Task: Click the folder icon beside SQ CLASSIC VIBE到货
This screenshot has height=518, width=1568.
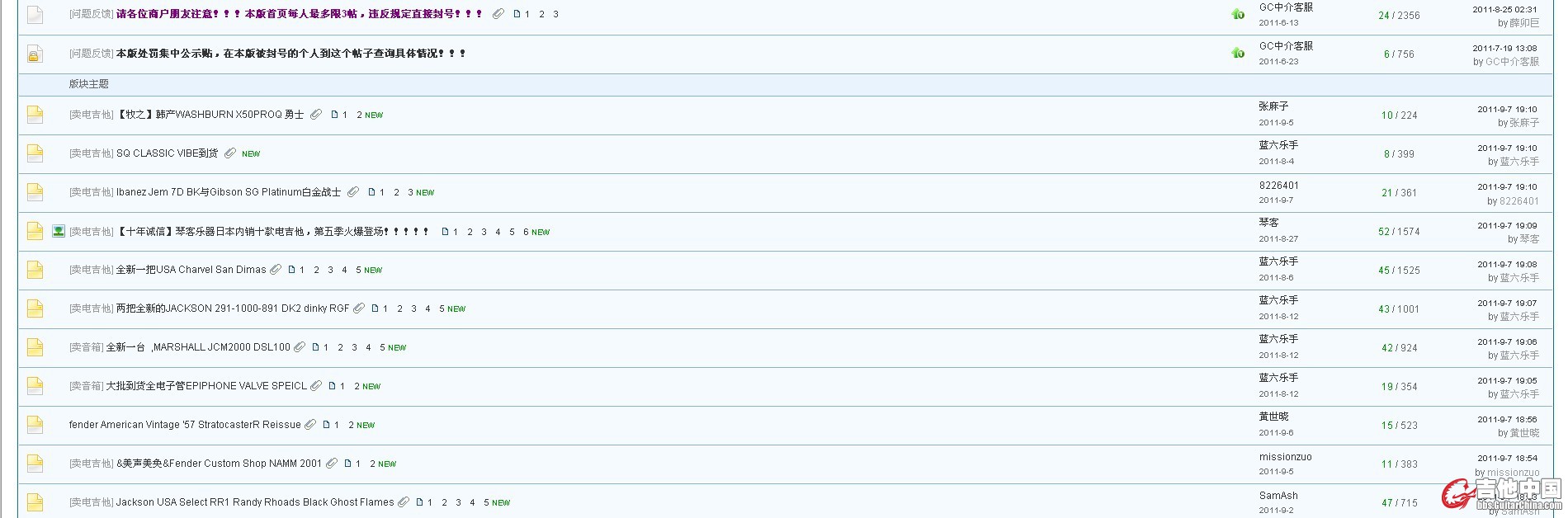Action: (x=35, y=153)
